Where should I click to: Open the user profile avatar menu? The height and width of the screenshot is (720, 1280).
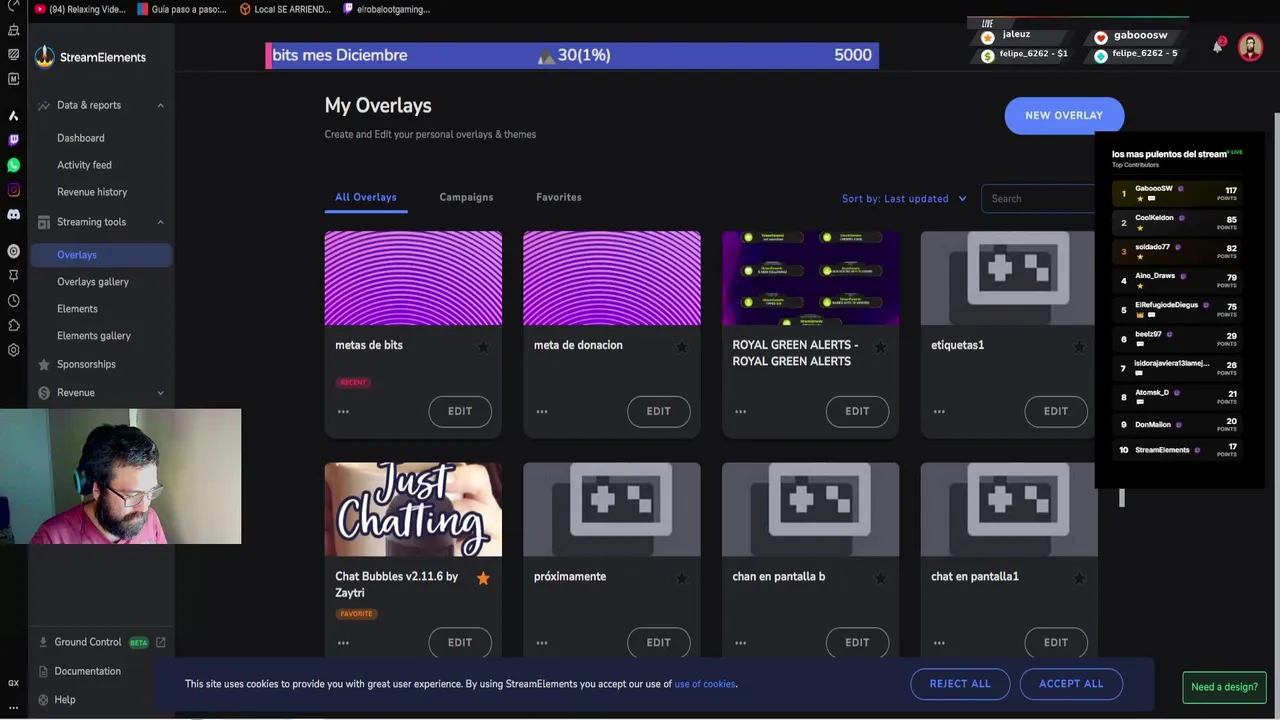click(x=1250, y=47)
